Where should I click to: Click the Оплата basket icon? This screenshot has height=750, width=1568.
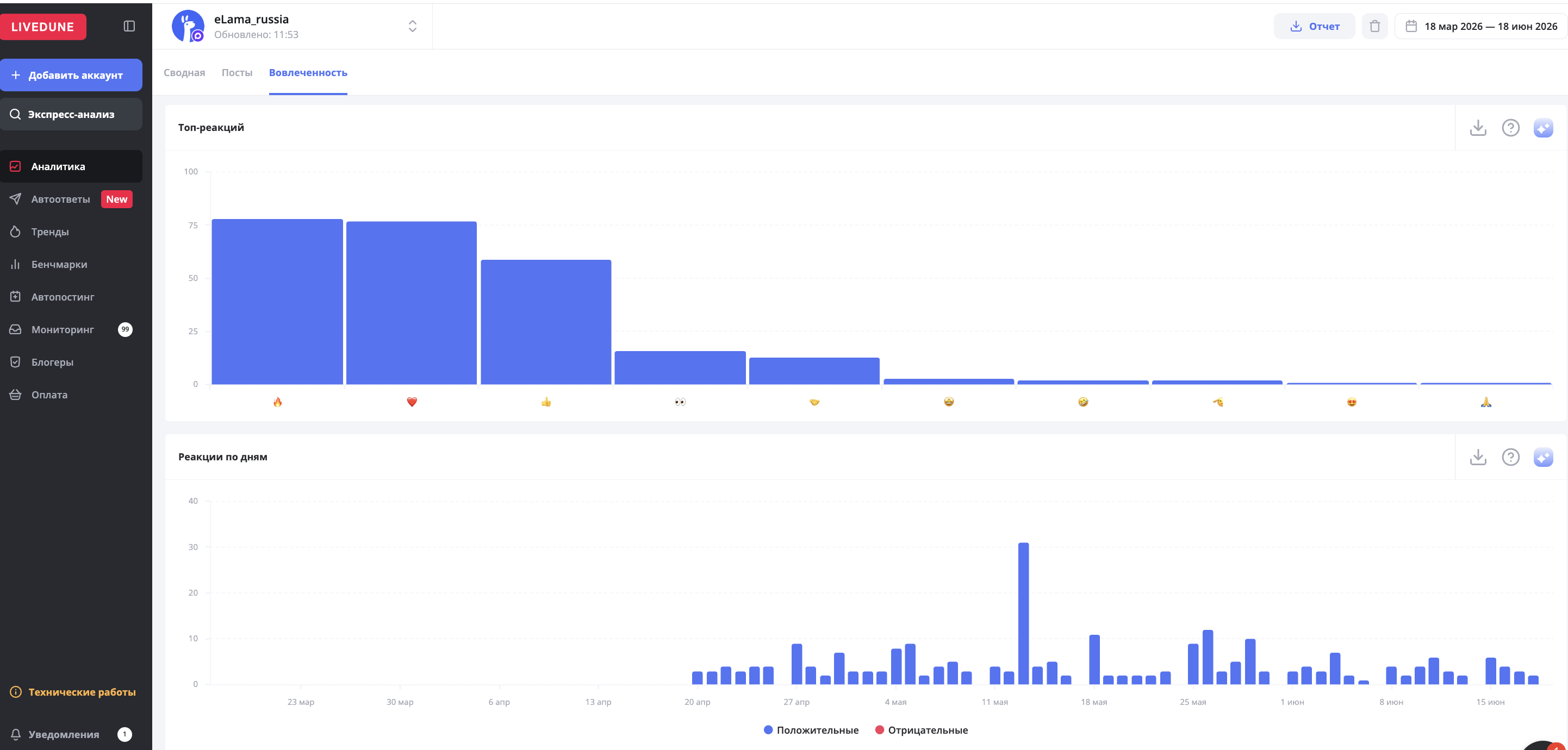15,394
